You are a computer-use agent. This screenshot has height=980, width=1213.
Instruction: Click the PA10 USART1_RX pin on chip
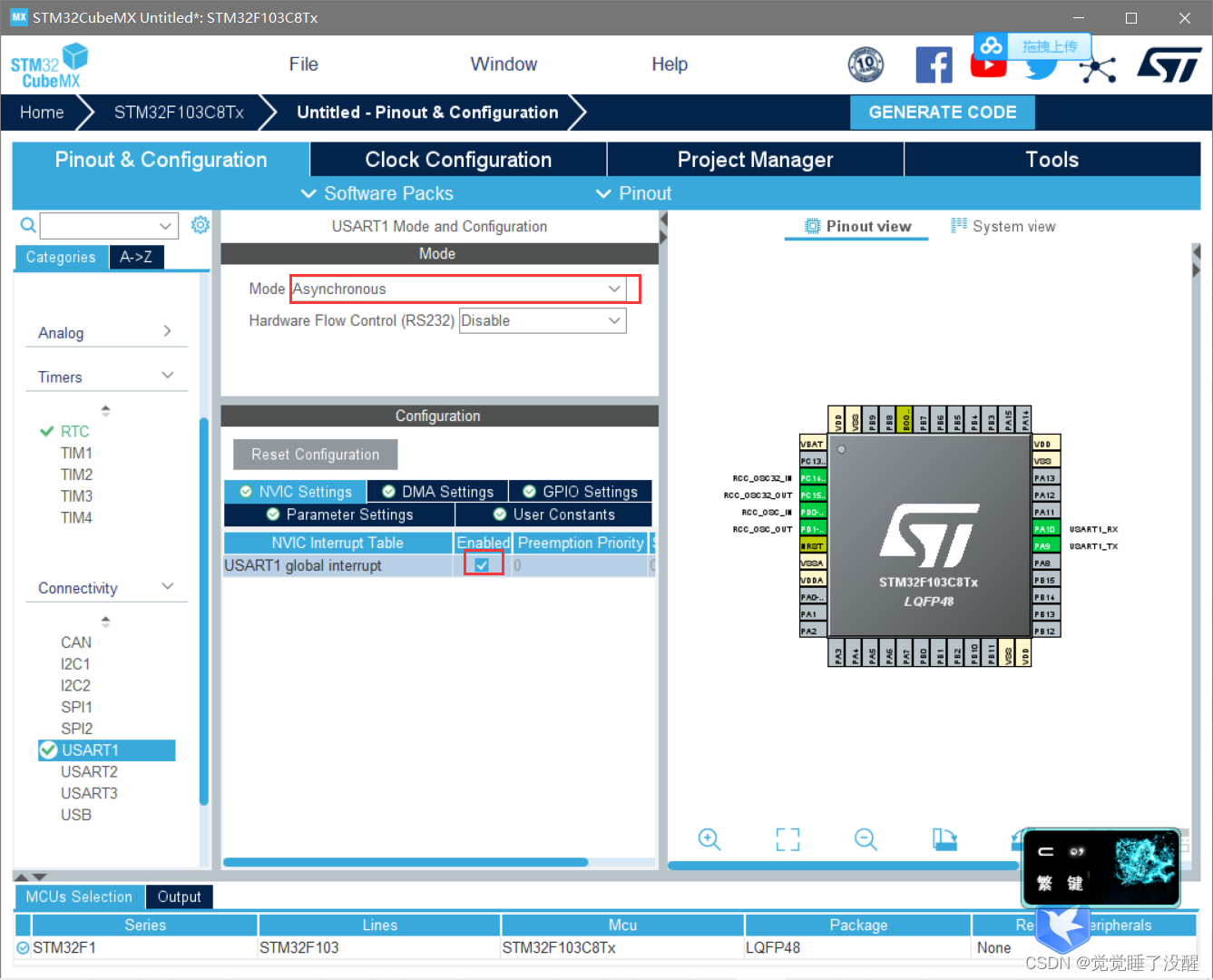[1045, 529]
